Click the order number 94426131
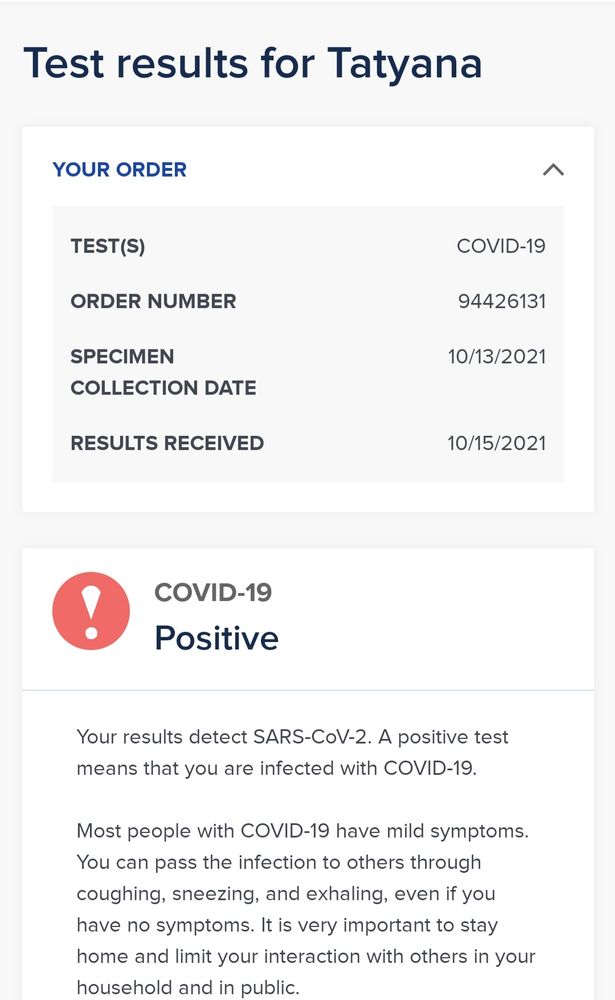 tap(502, 301)
